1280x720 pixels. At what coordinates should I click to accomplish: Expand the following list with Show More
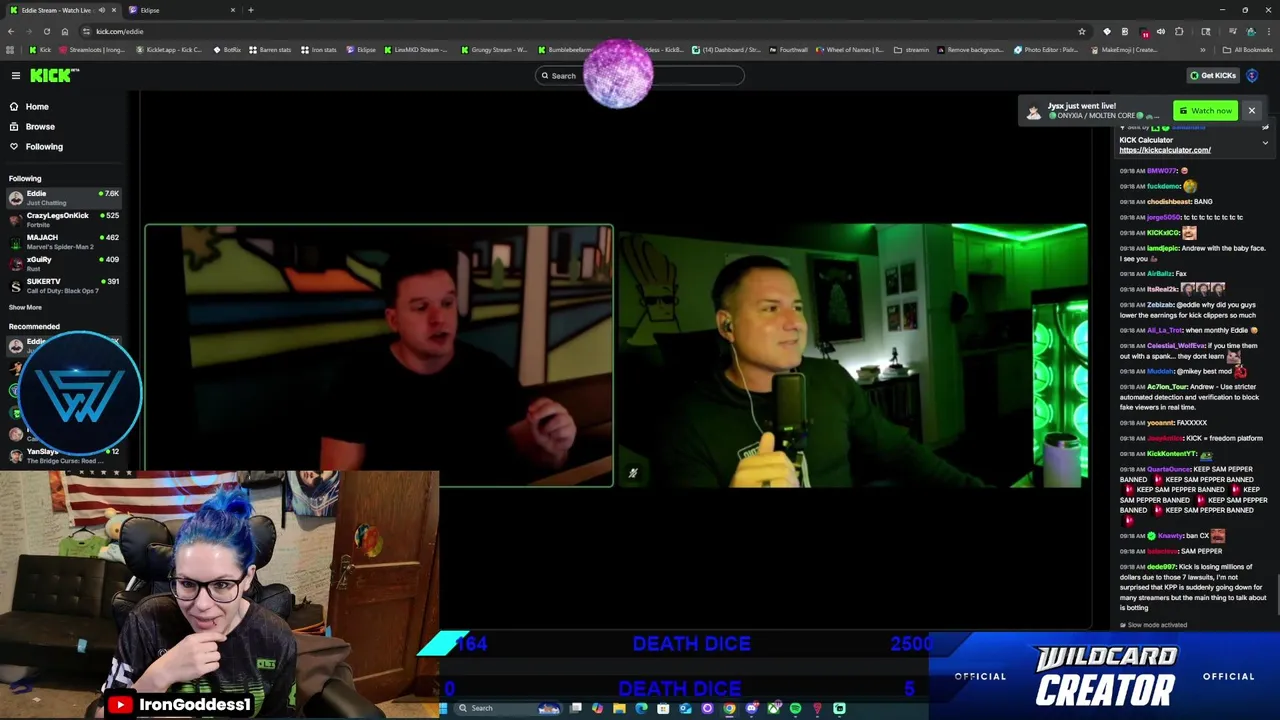(25, 307)
